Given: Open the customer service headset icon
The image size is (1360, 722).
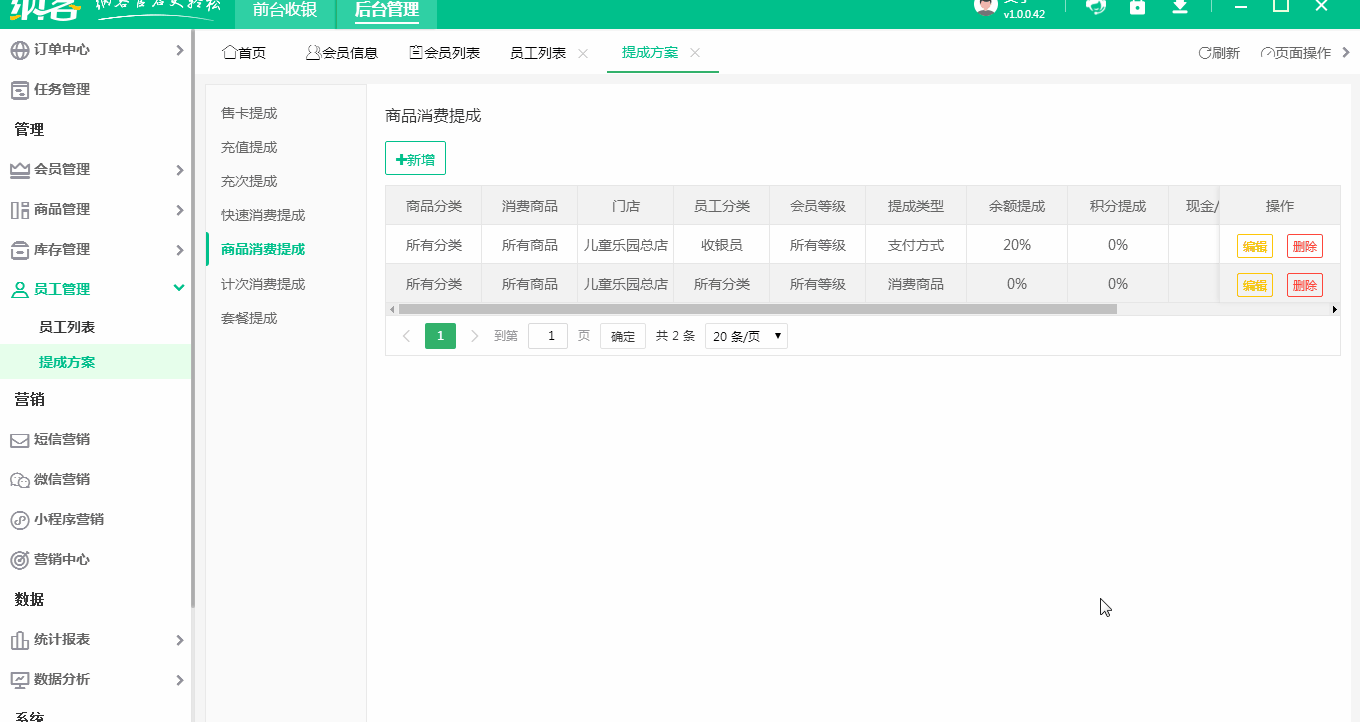Looking at the screenshot, I should point(1096,7).
